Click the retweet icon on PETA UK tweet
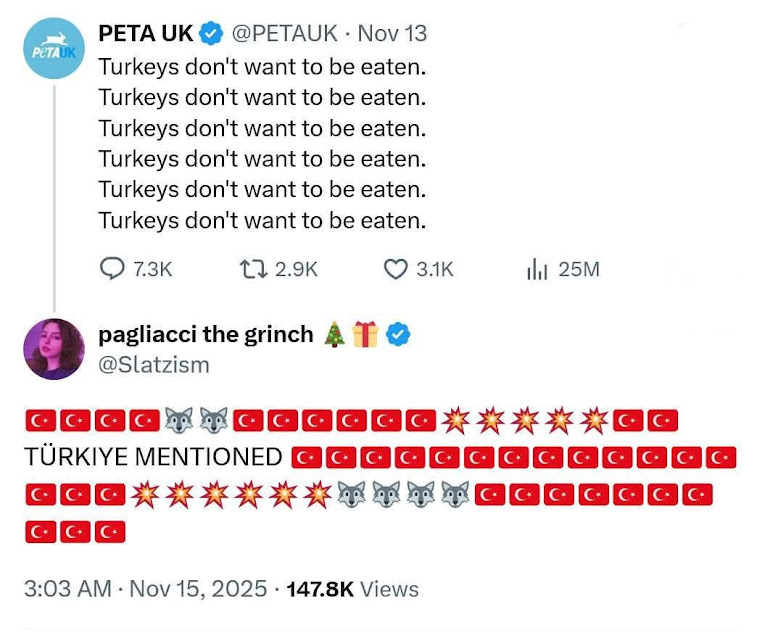This screenshot has width=765, height=633. [x=251, y=269]
